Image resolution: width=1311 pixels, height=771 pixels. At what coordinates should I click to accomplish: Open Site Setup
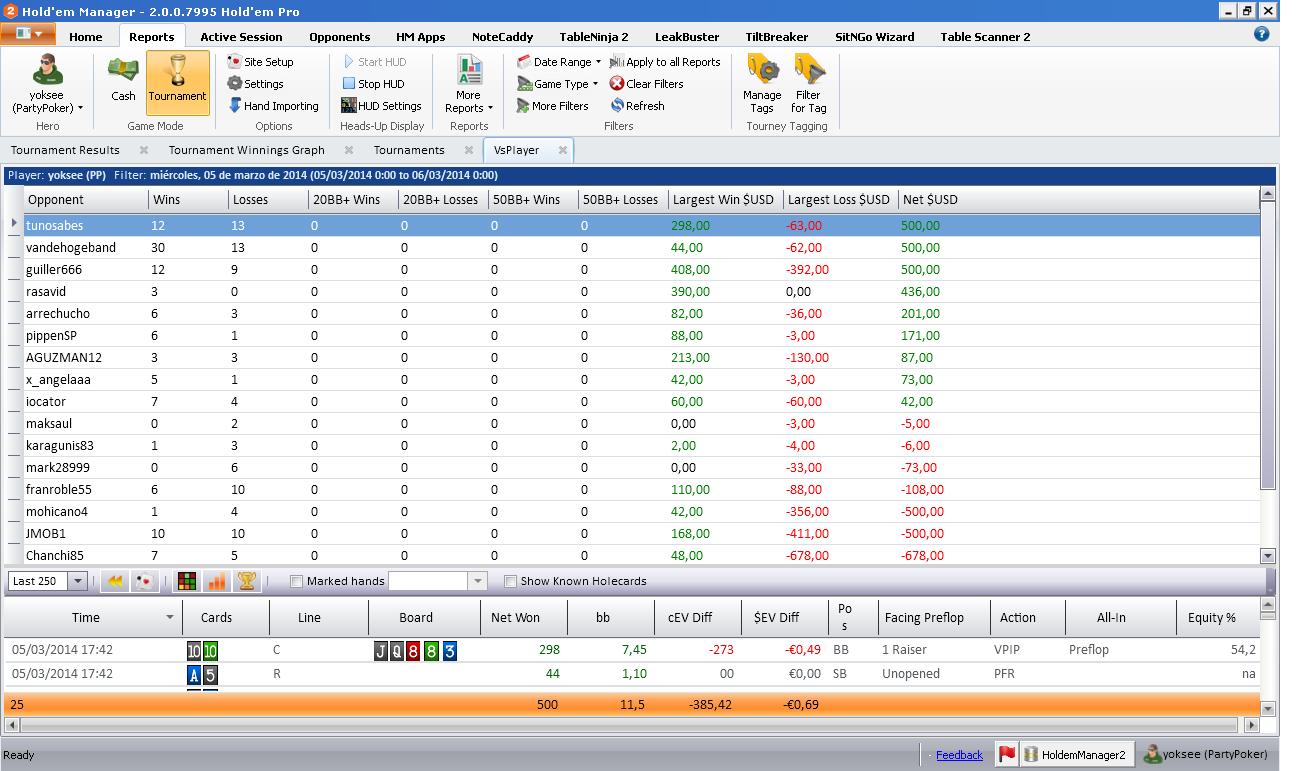point(260,62)
